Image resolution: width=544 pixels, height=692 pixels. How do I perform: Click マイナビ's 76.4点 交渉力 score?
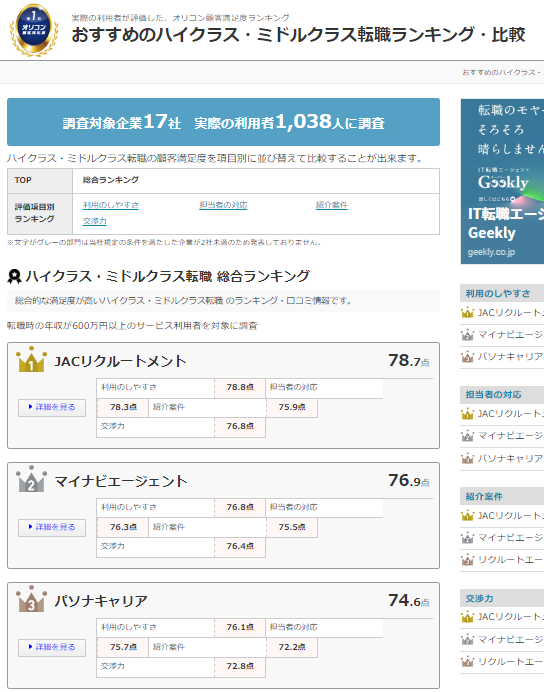tap(240, 546)
